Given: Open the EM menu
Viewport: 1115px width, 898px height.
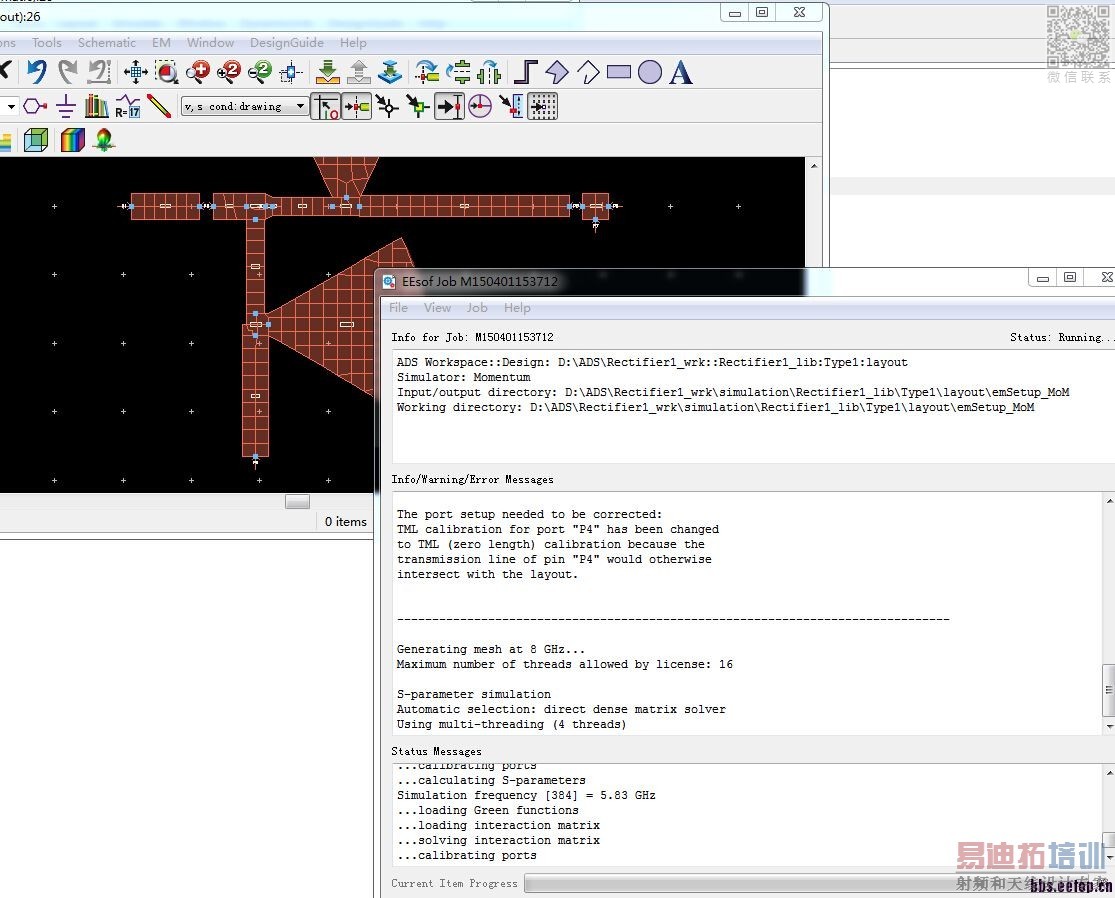Looking at the screenshot, I should click(161, 43).
